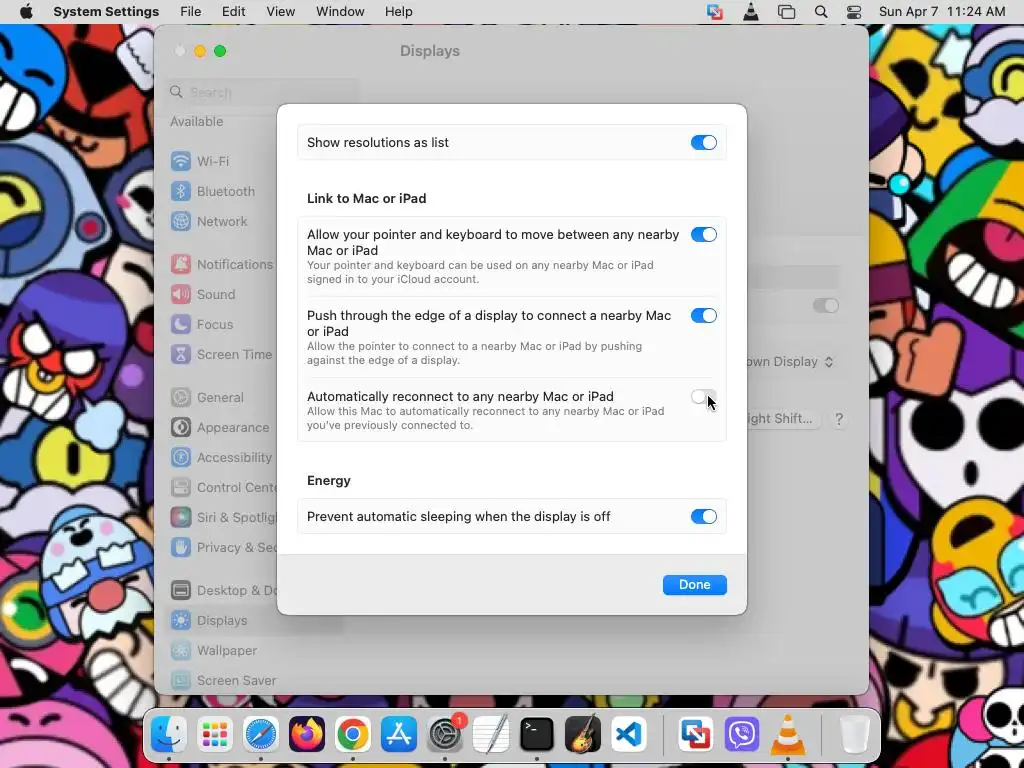The image size is (1024, 768).
Task: Open the Window menu
Action: pos(340,12)
